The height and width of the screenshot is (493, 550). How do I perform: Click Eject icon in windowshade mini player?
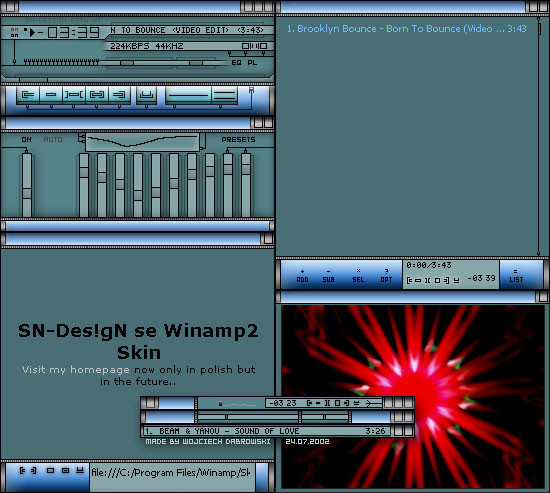356,403
